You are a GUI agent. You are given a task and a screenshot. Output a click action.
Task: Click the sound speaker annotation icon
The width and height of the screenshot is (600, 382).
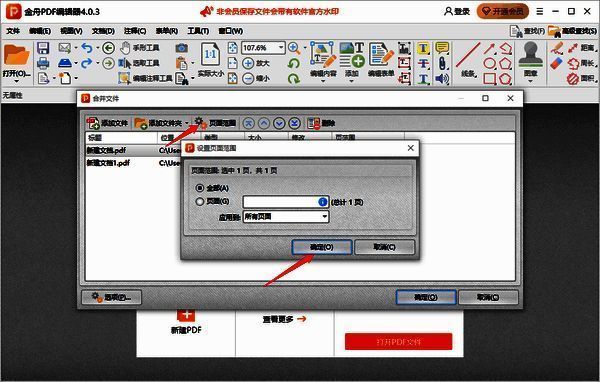[442, 78]
